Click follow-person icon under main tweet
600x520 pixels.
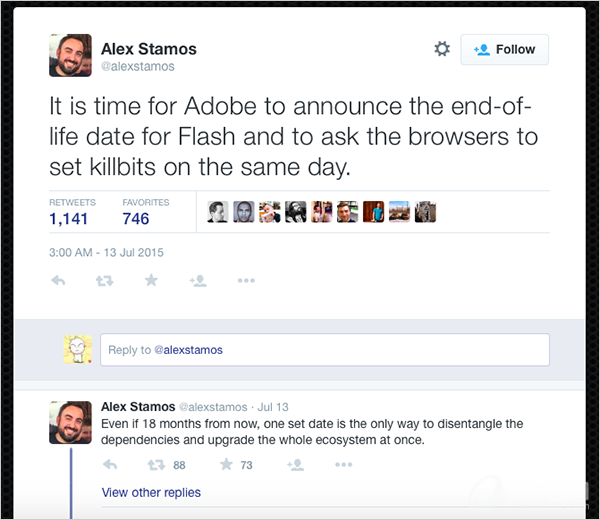(198, 281)
